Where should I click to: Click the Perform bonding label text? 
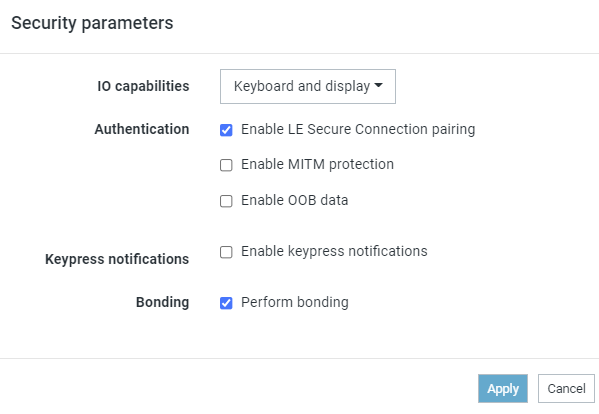pos(295,302)
